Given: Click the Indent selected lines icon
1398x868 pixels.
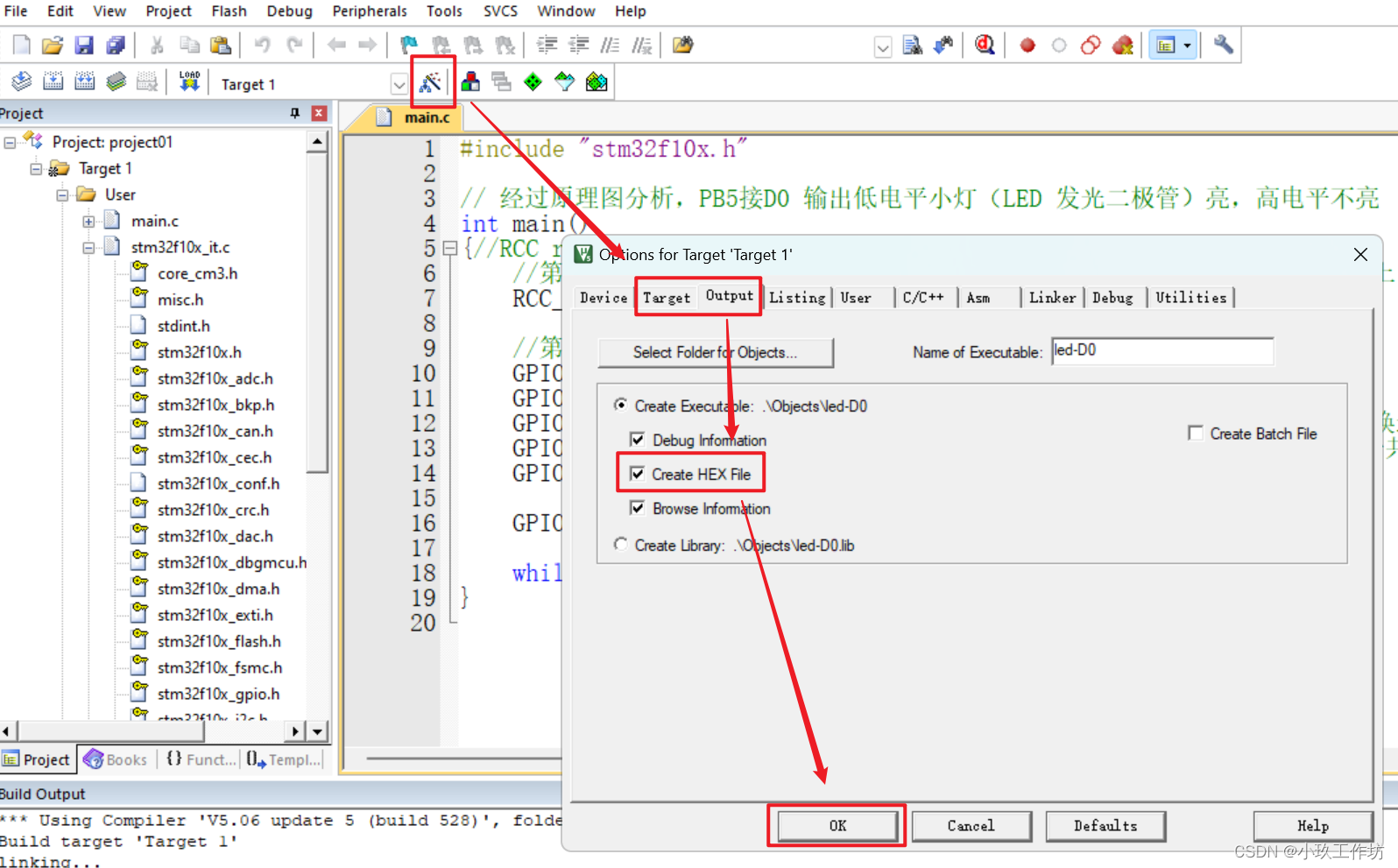Looking at the screenshot, I should click(x=547, y=45).
